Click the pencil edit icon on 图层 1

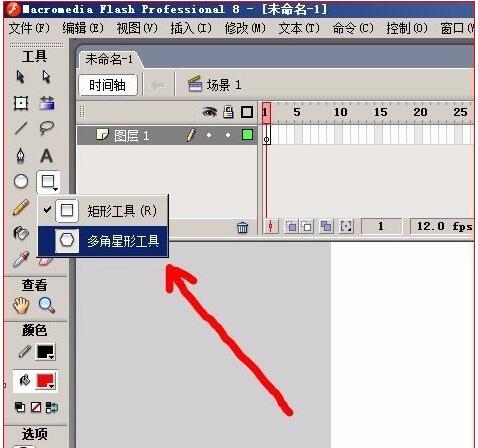(190, 135)
